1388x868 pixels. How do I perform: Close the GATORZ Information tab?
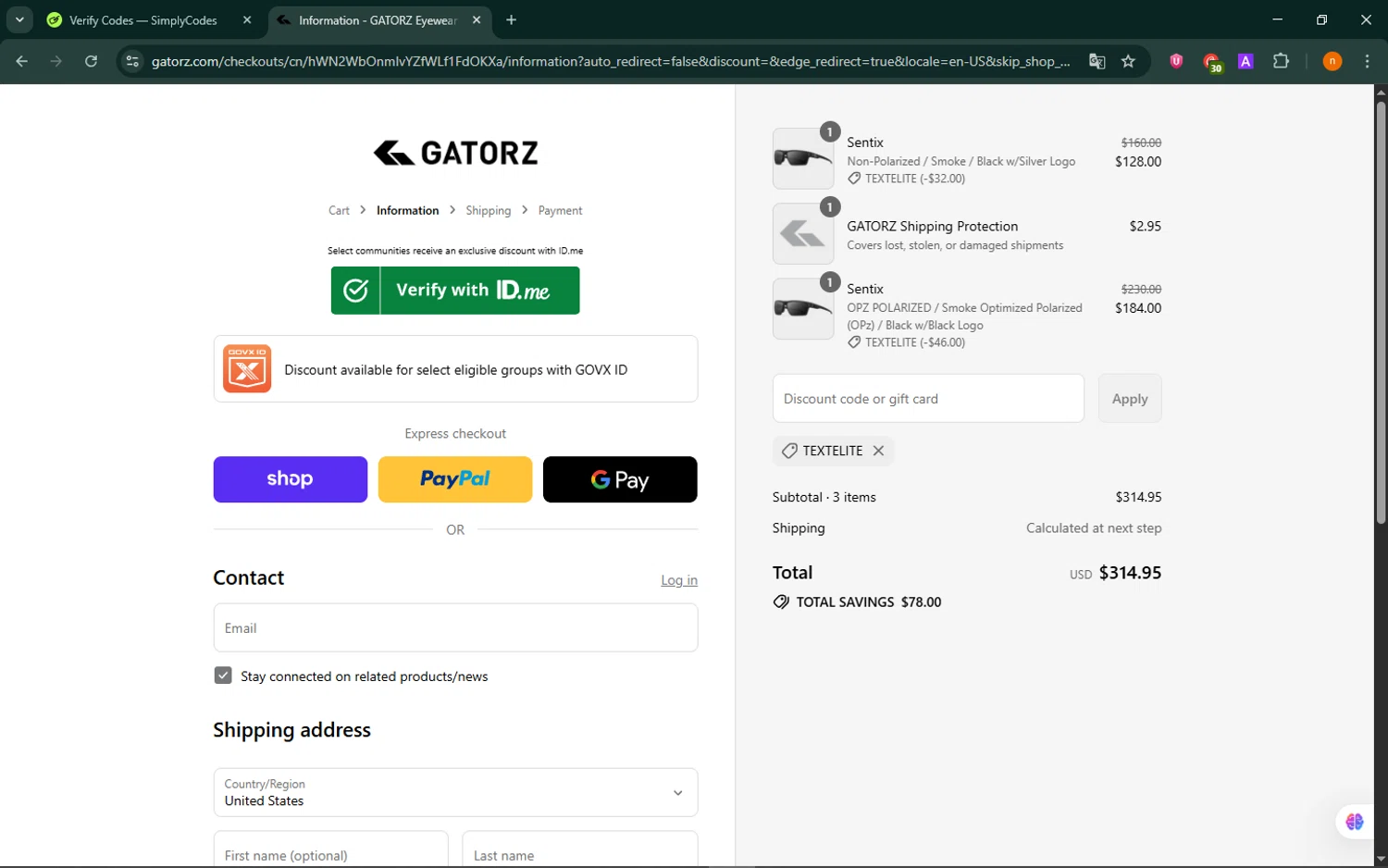[477, 19]
